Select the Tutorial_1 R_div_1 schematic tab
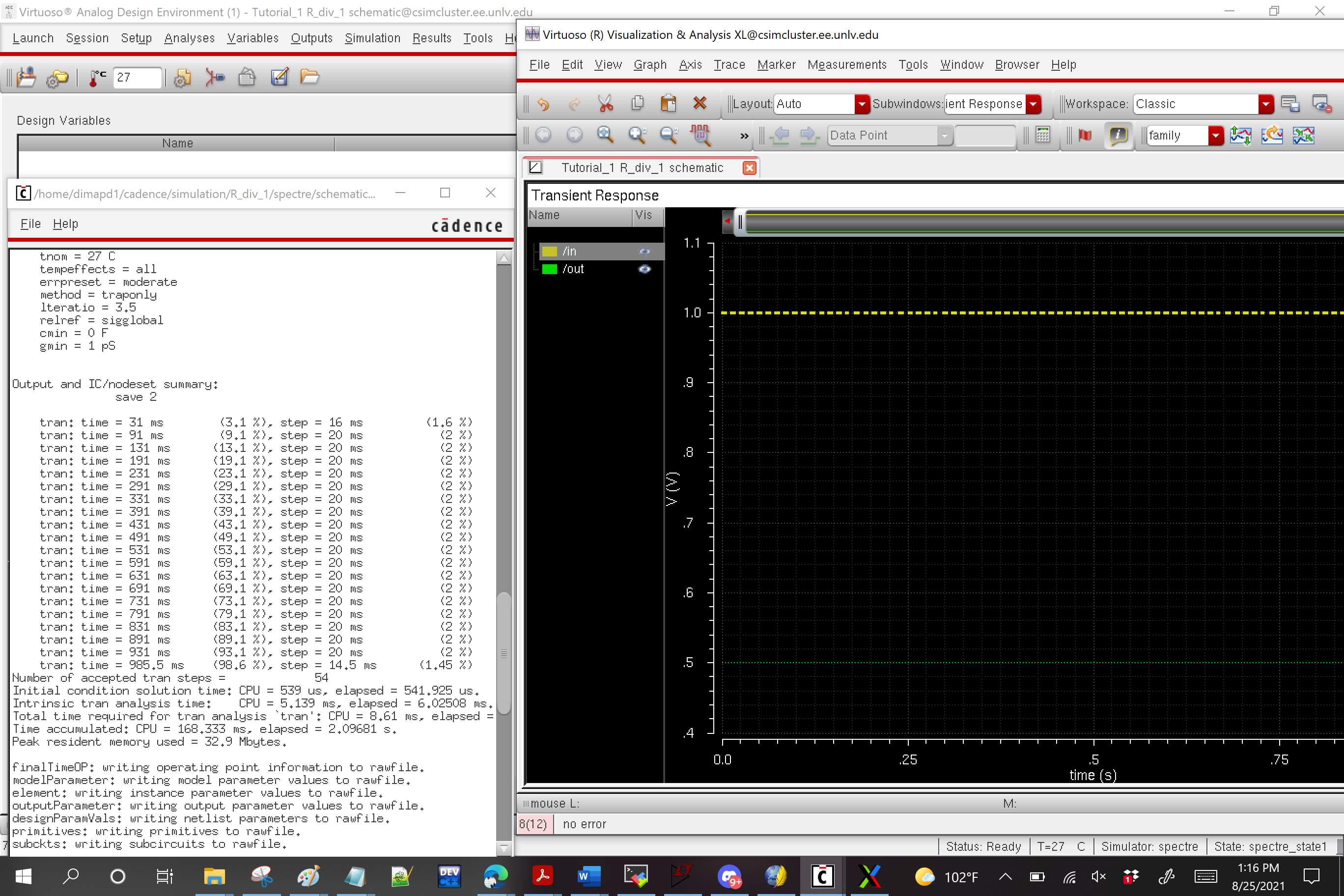The height and width of the screenshot is (896, 1344). 642,168
